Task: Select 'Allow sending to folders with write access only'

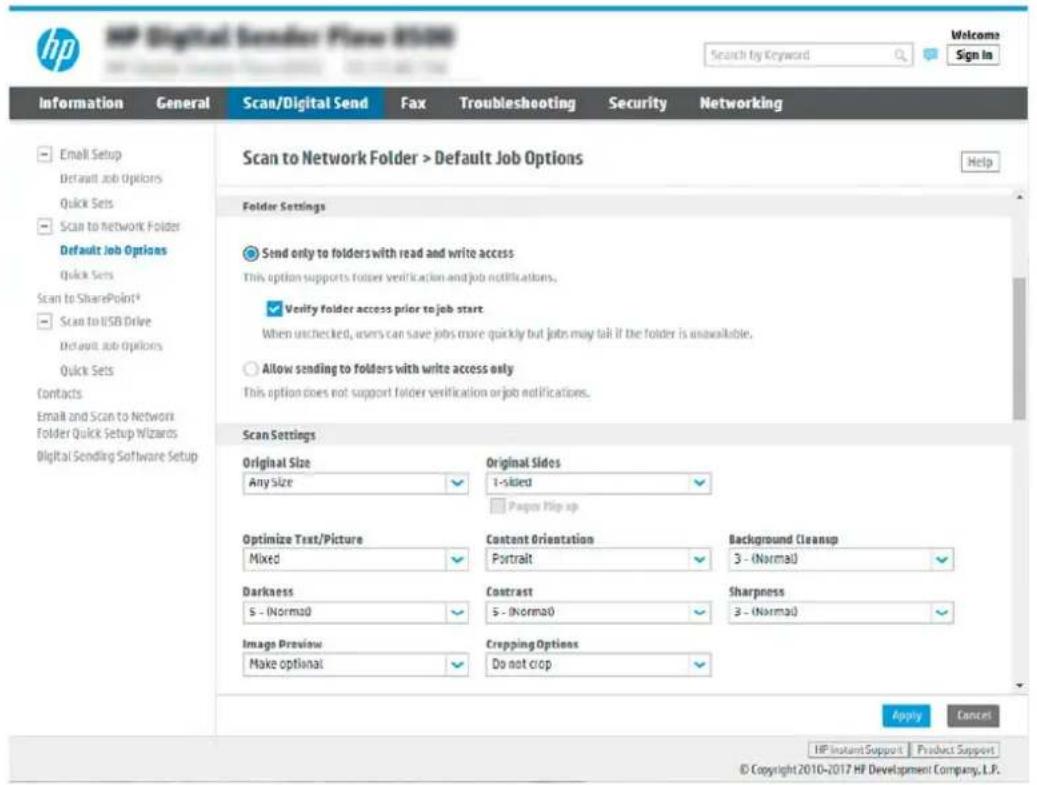Action: (x=251, y=369)
